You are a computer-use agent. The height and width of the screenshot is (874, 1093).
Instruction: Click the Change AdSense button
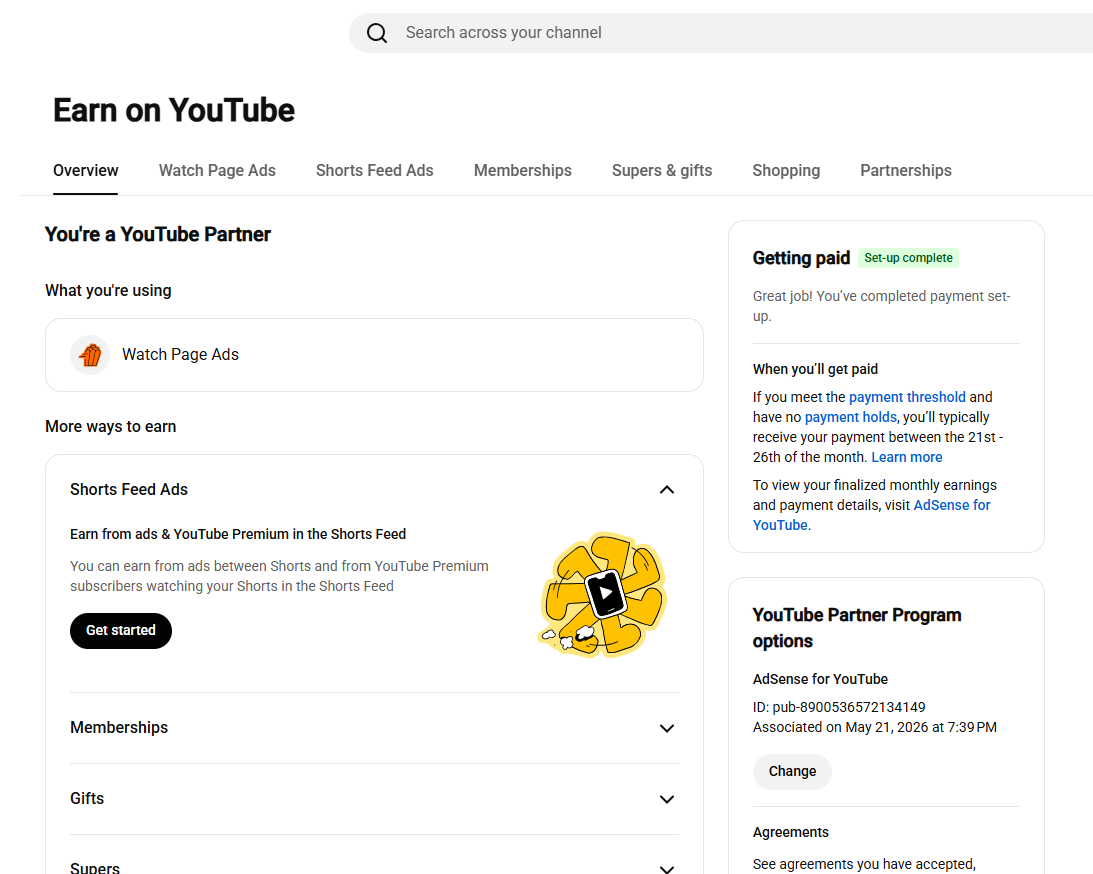[x=792, y=772]
